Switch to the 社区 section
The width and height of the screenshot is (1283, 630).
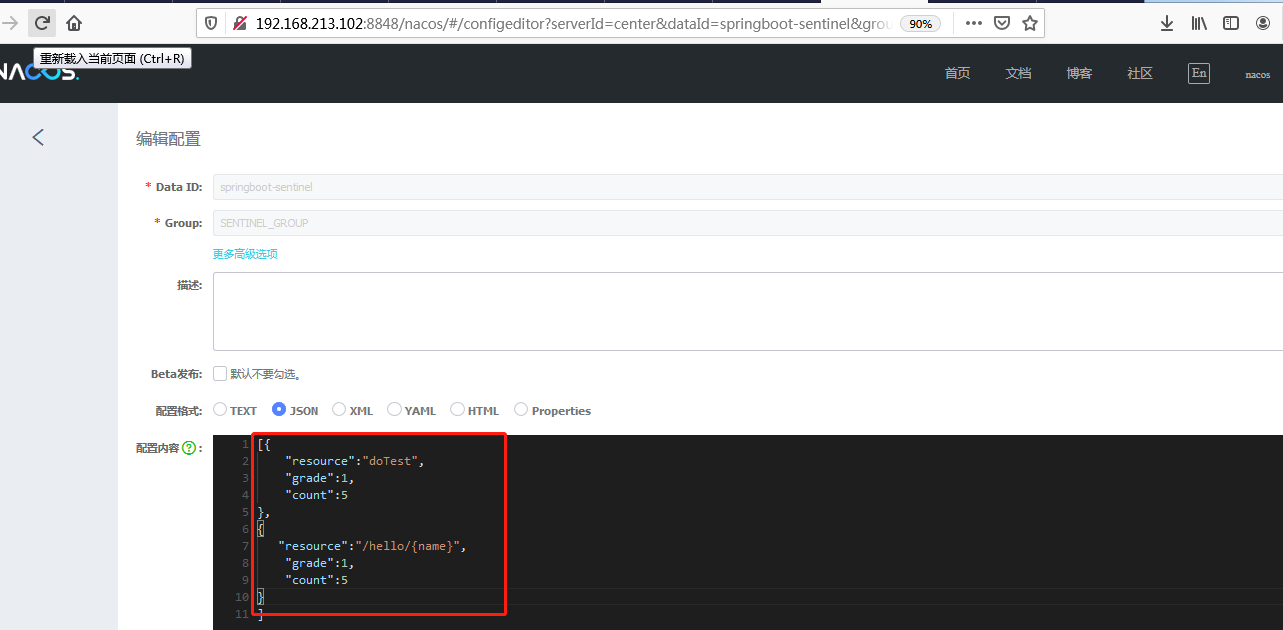pyautogui.click(x=1139, y=72)
